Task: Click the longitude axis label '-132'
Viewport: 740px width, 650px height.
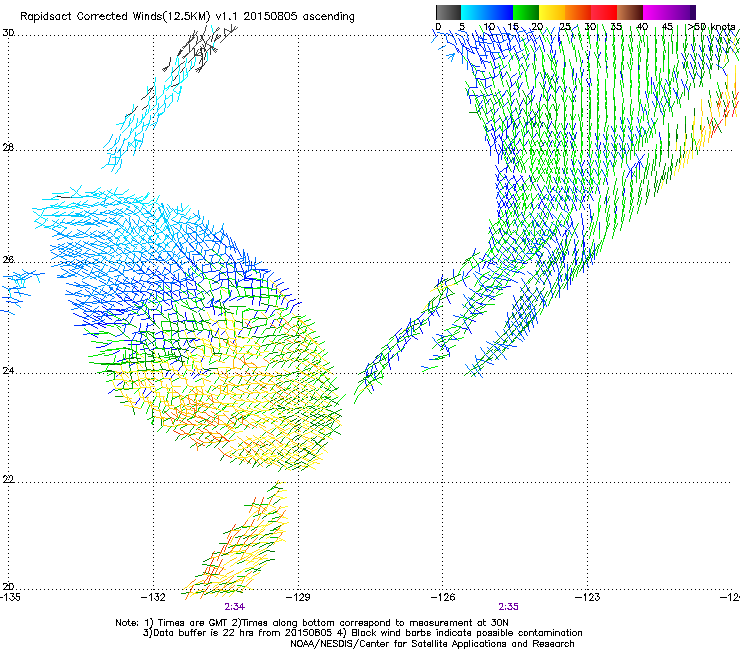Action: tap(153, 597)
